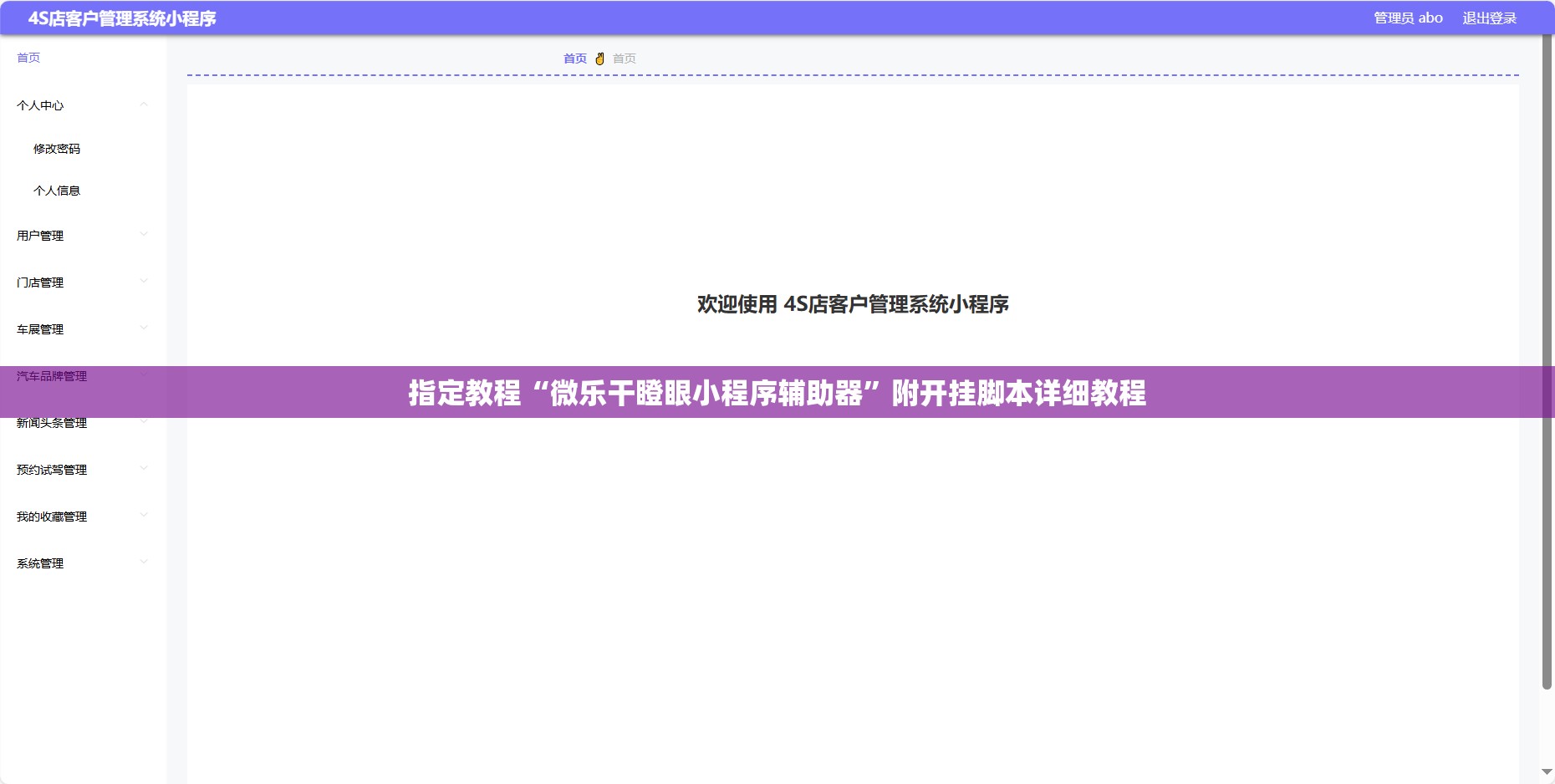Open 个人信息 page

point(57,191)
